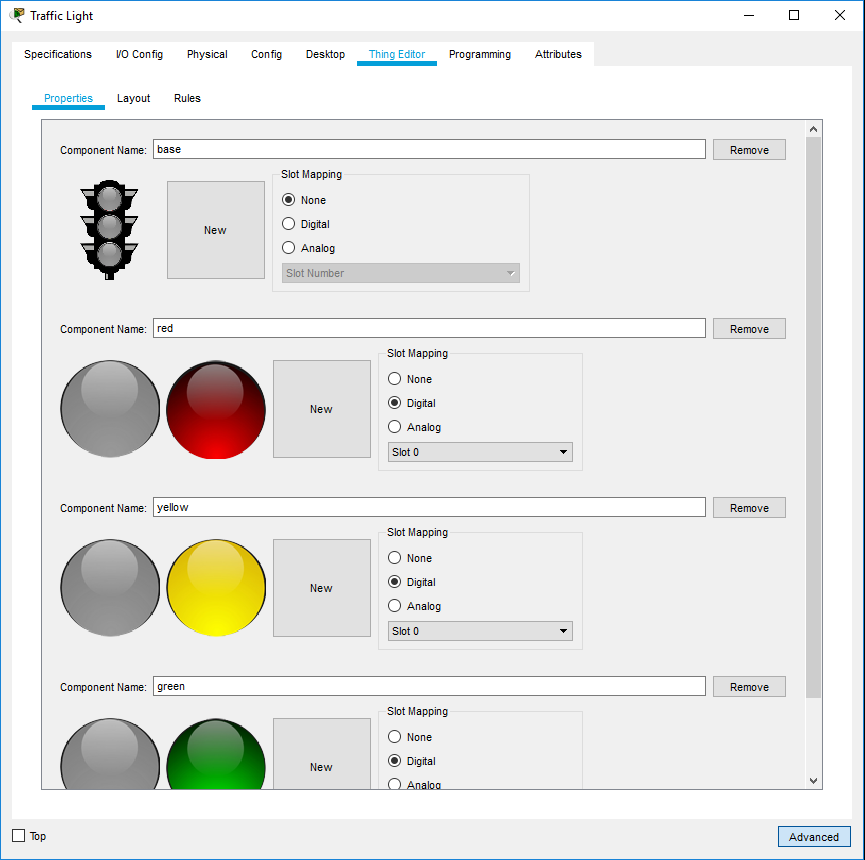The image size is (865, 860).
Task: Open the Slot Number dropdown for base
Action: click(401, 273)
